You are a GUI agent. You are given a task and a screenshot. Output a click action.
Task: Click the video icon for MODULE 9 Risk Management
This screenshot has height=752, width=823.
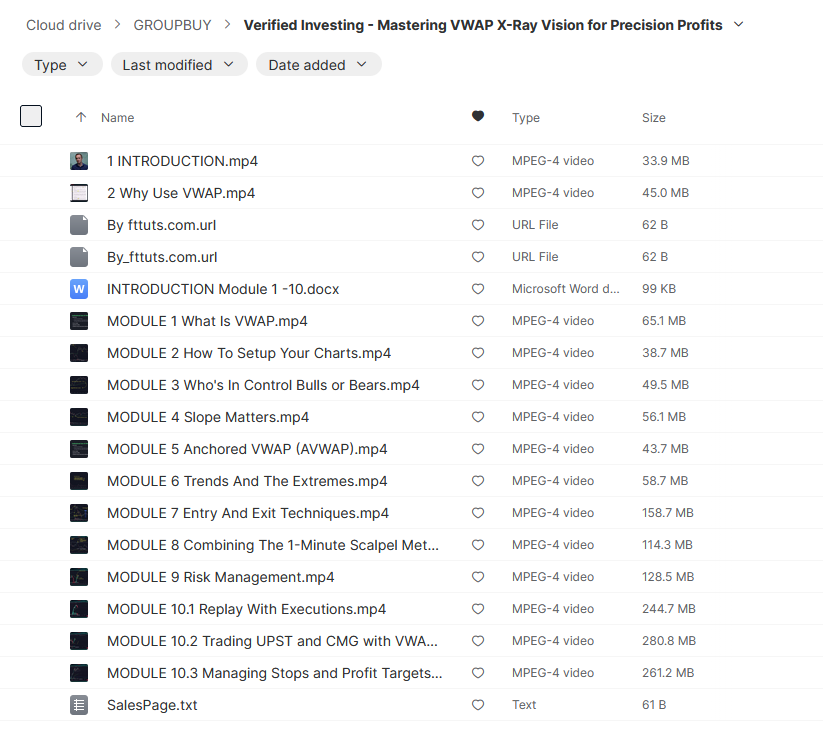79,577
